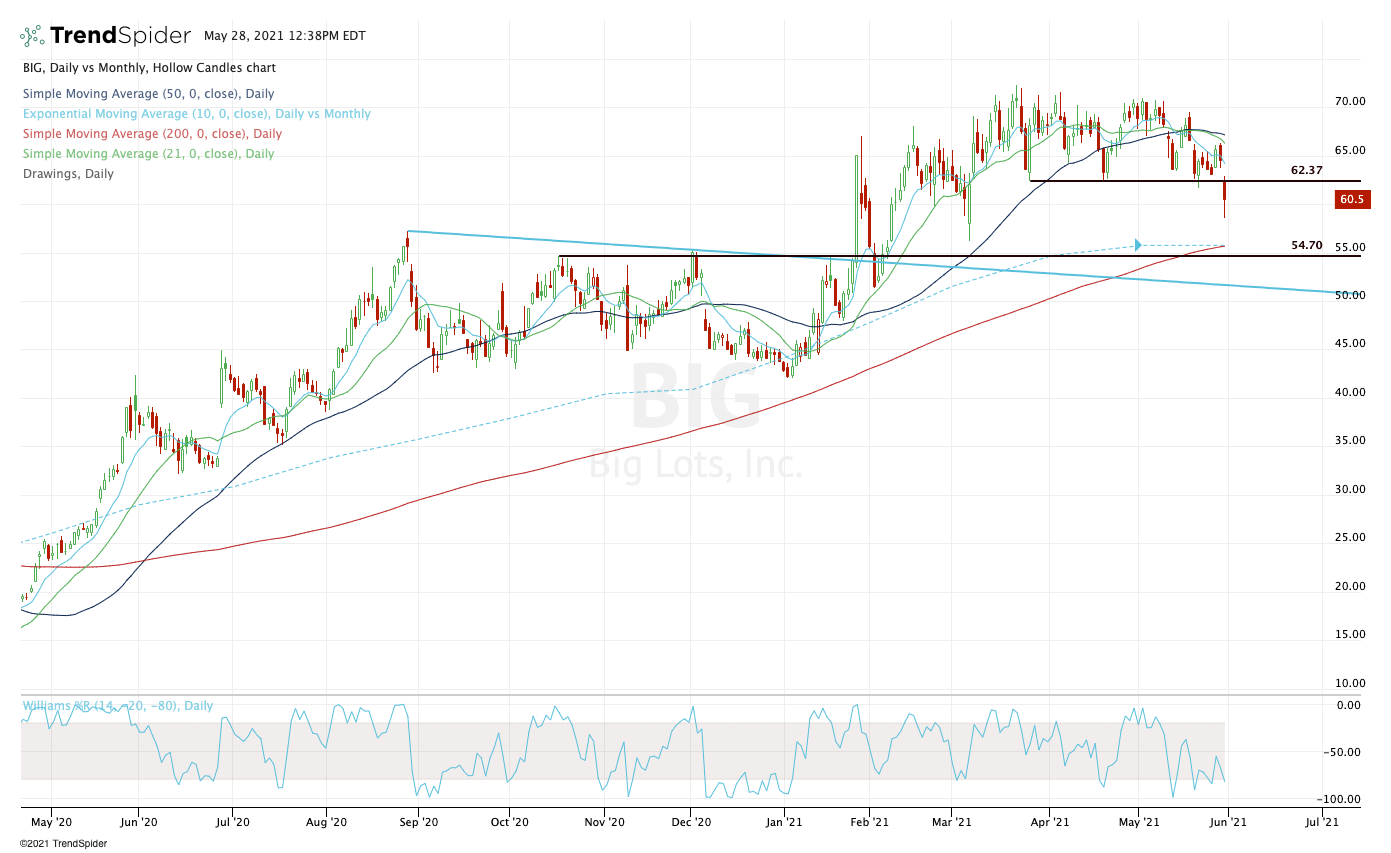Click the 45.00 price axis label
The width and height of the screenshot is (1391, 853).
coord(1350,344)
